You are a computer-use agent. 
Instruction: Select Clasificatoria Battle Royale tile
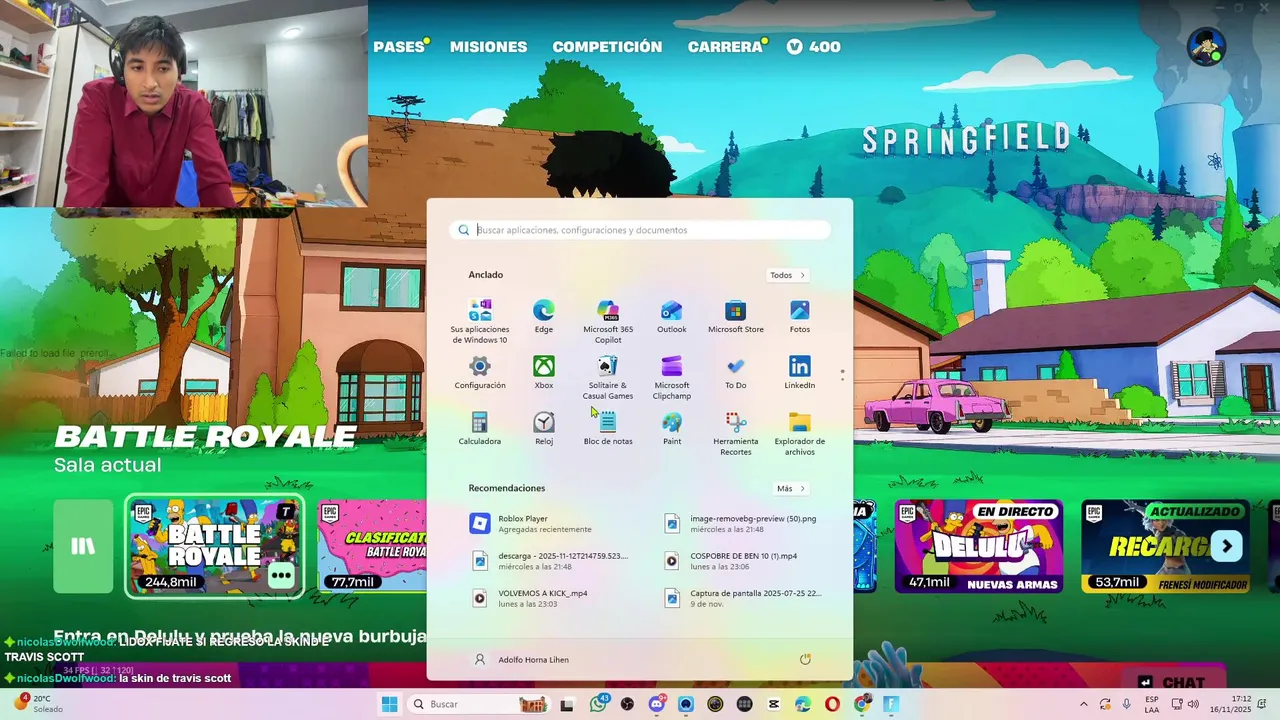[x=372, y=546]
